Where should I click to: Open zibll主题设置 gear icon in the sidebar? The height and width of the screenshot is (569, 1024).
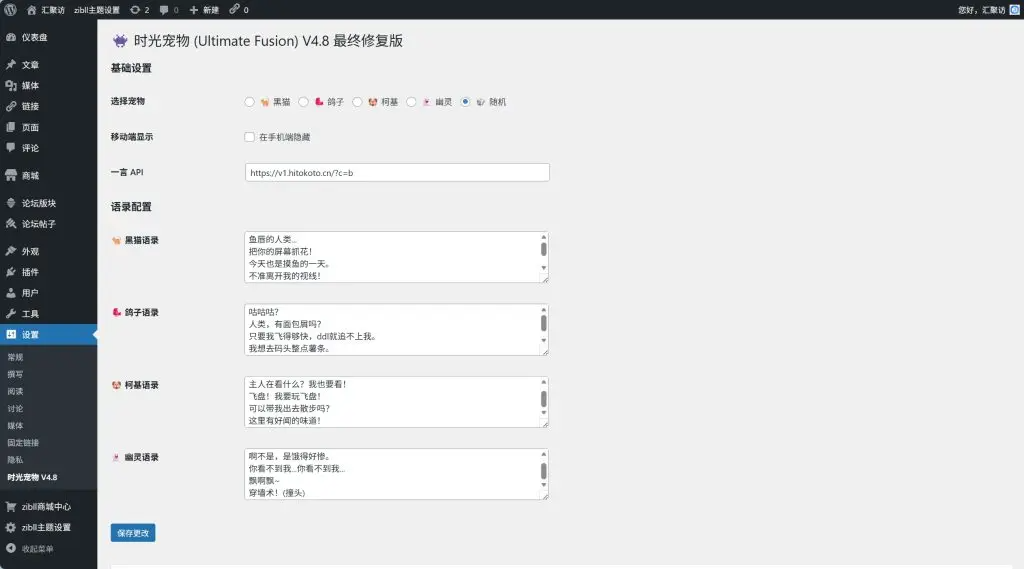pos(11,527)
